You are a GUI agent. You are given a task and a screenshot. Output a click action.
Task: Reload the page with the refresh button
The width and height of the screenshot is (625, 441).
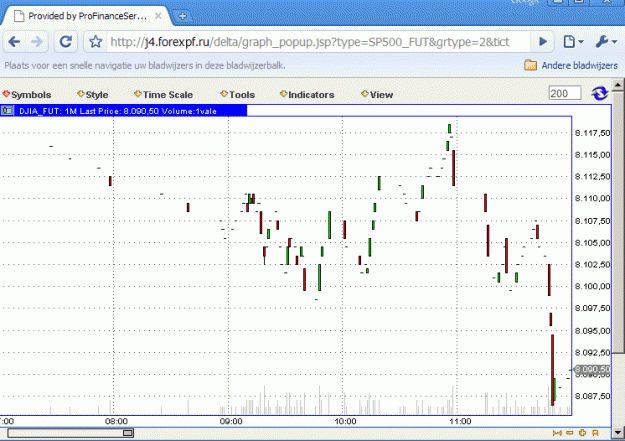[65, 41]
